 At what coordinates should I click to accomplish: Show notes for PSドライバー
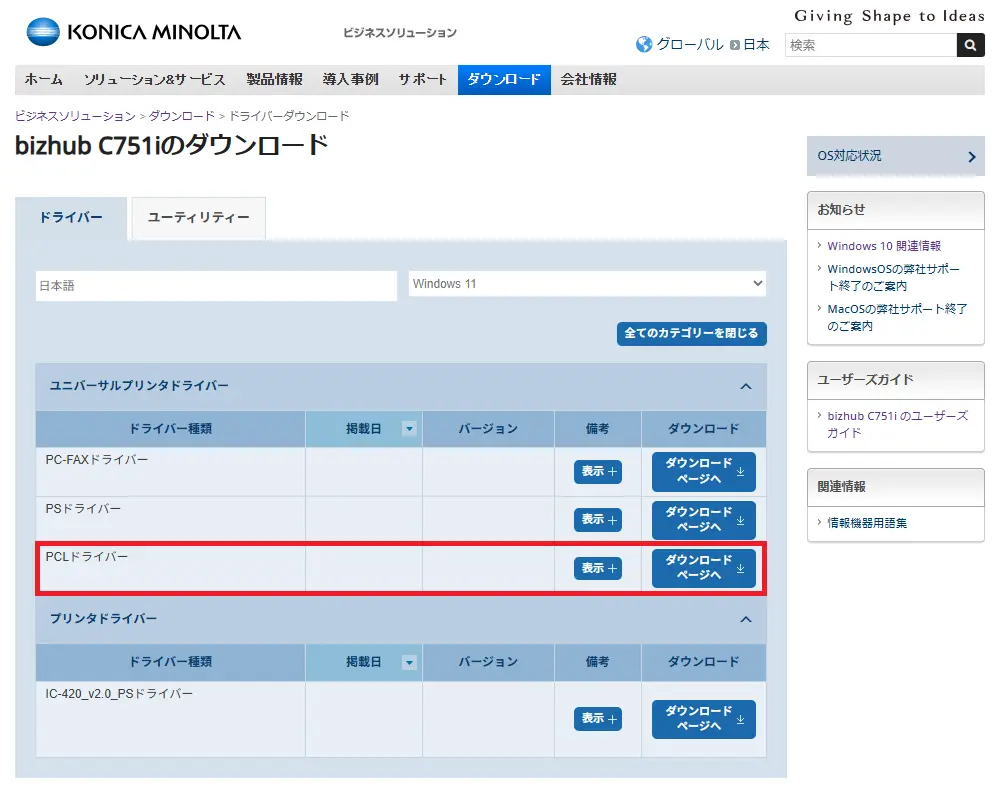pos(597,520)
